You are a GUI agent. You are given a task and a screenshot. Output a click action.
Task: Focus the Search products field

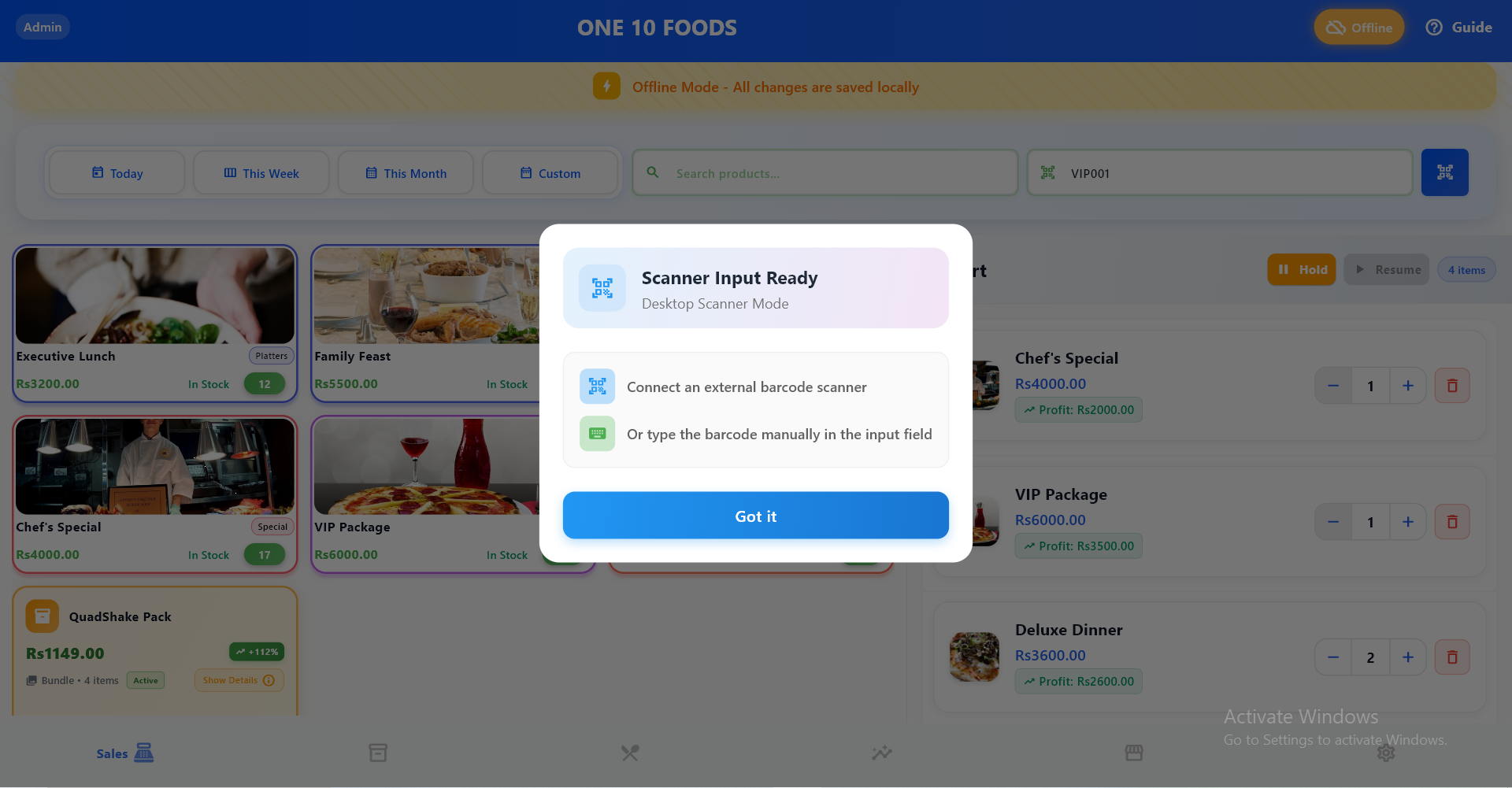click(825, 173)
